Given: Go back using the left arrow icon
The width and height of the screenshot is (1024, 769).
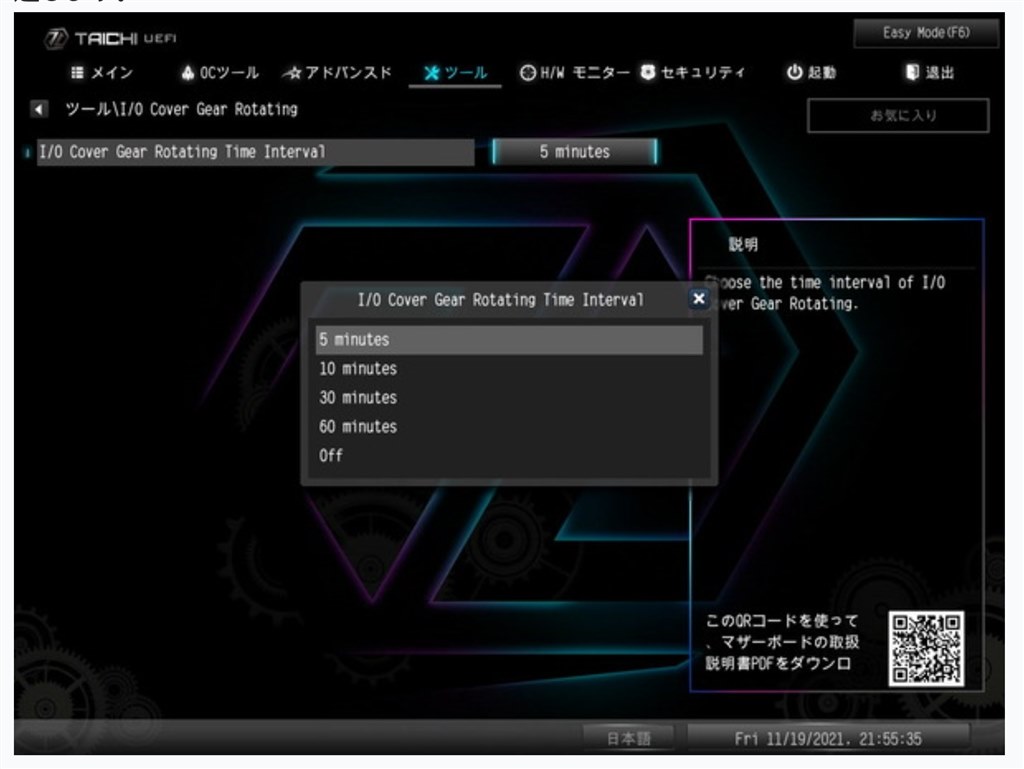Looking at the screenshot, I should click(37, 108).
